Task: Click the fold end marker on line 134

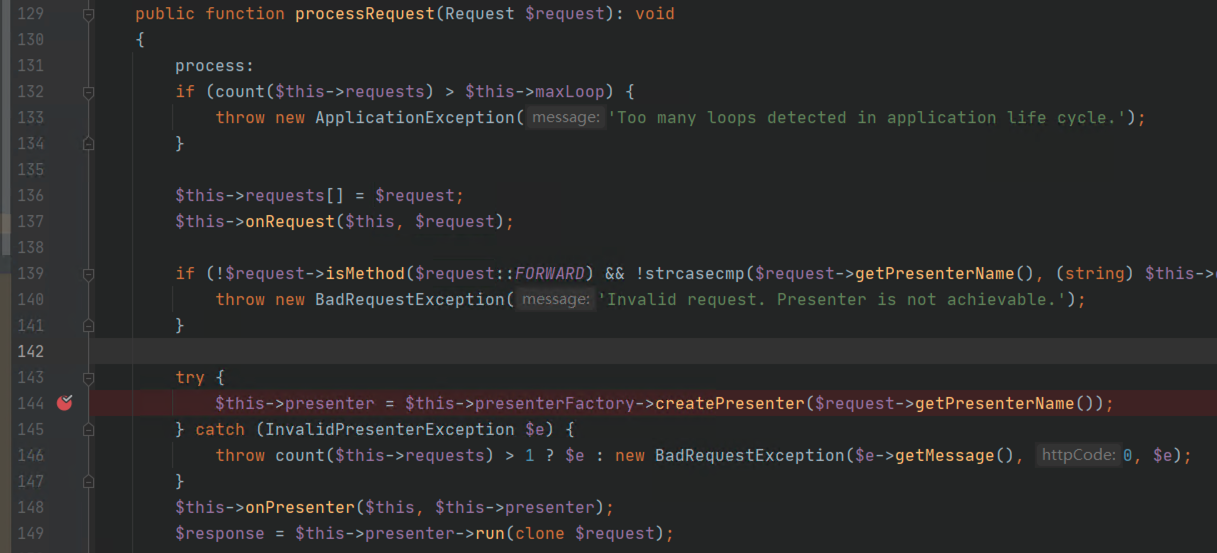Action: (x=88, y=144)
